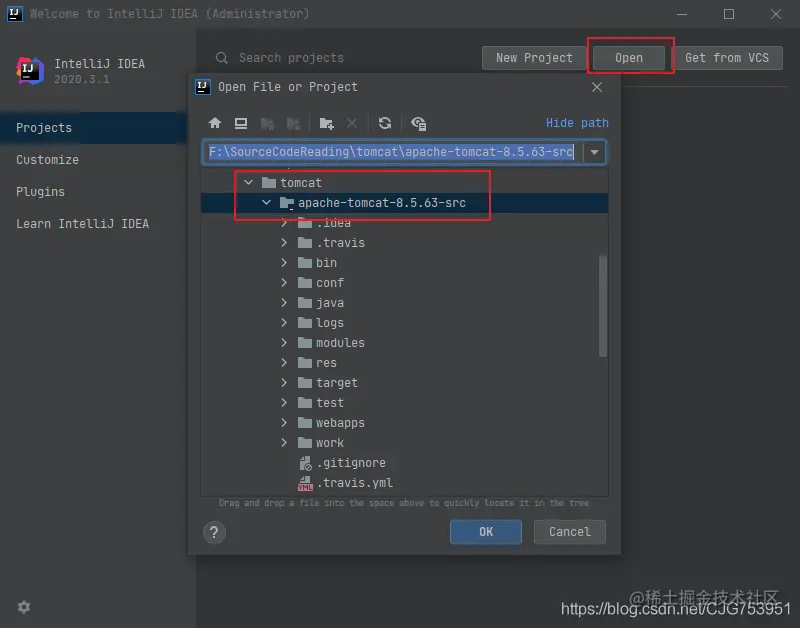This screenshot has height=628, width=800.
Task: Open Learn IntelliJ IDEA tab
Action: [82, 224]
